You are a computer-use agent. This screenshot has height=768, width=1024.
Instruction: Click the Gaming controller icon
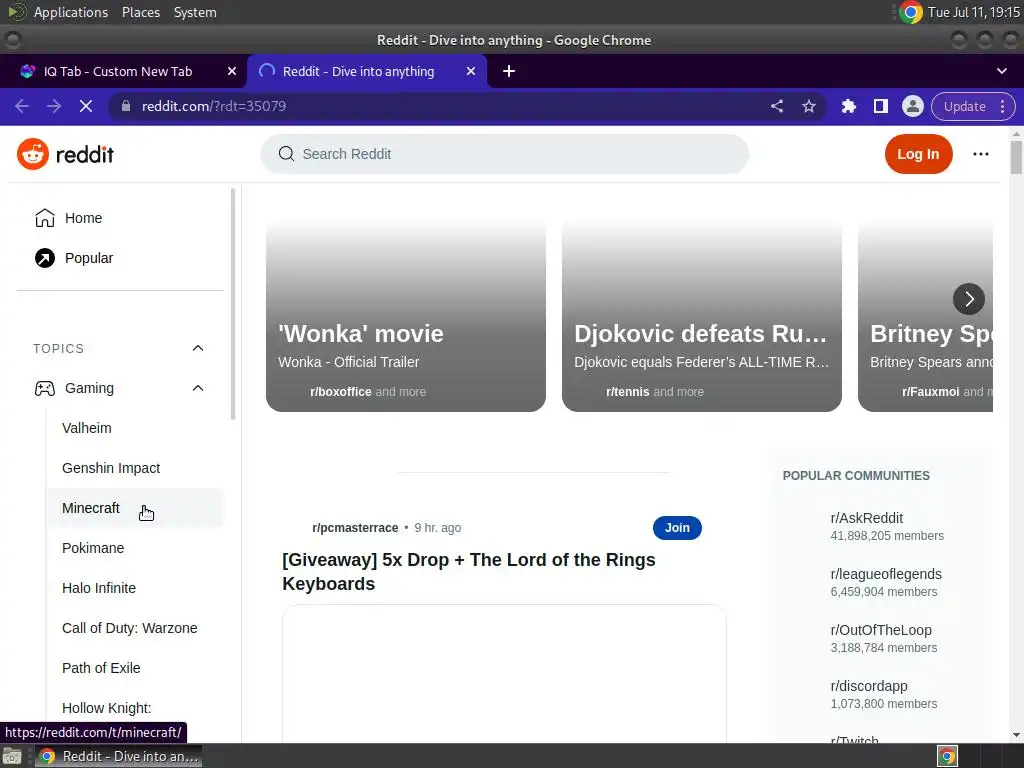pos(44,389)
